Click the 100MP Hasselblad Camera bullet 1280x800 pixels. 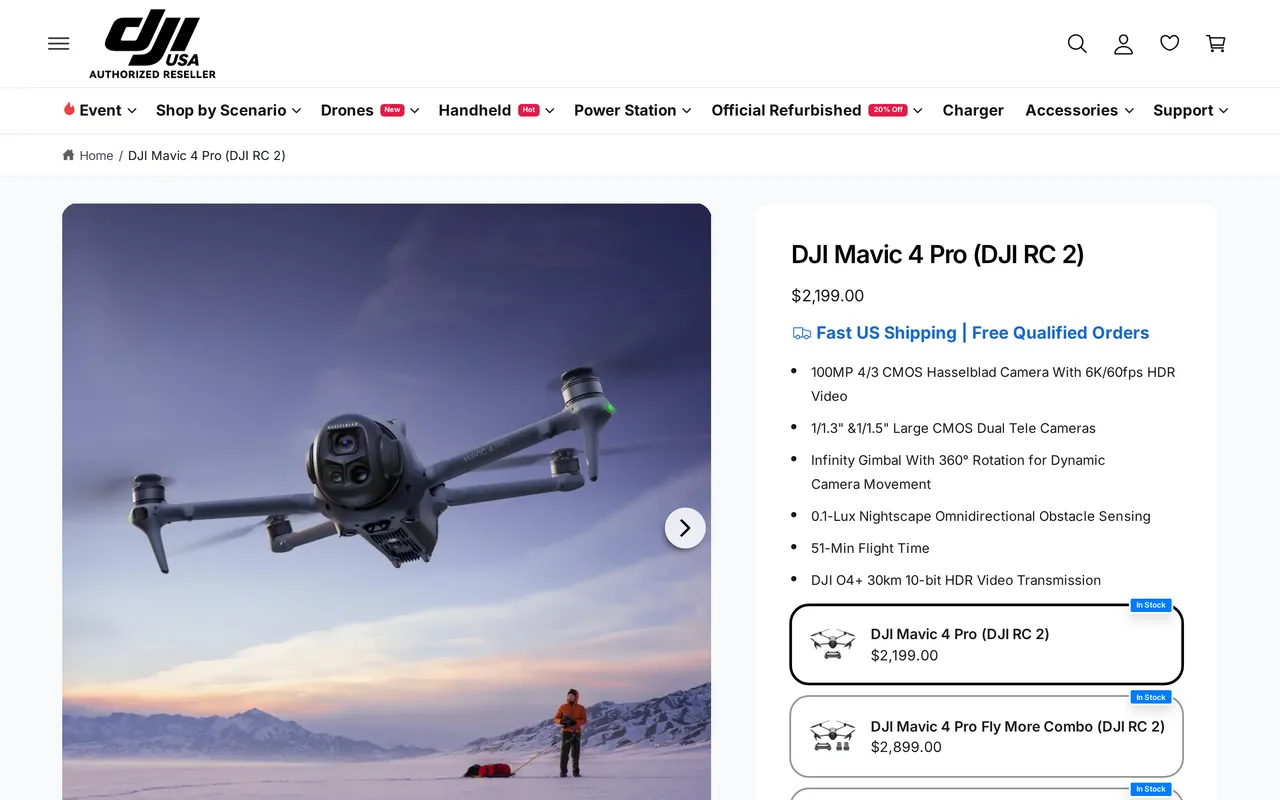click(x=993, y=384)
